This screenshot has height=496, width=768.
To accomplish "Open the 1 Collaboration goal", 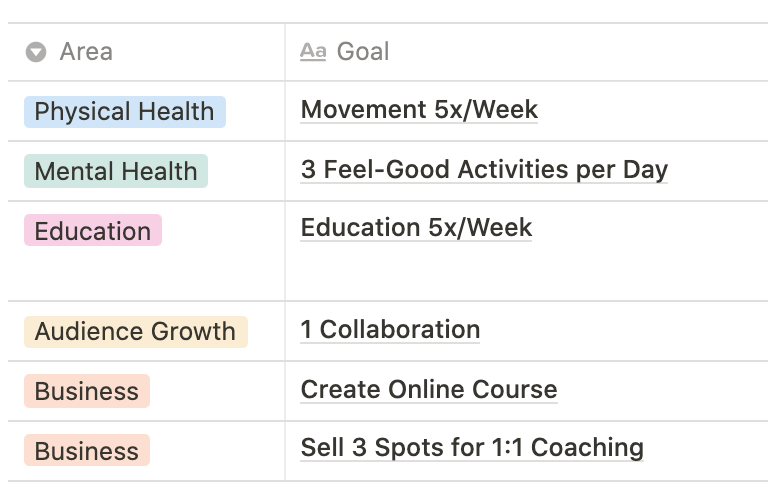I will pyautogui.click(x=390, y=330).
